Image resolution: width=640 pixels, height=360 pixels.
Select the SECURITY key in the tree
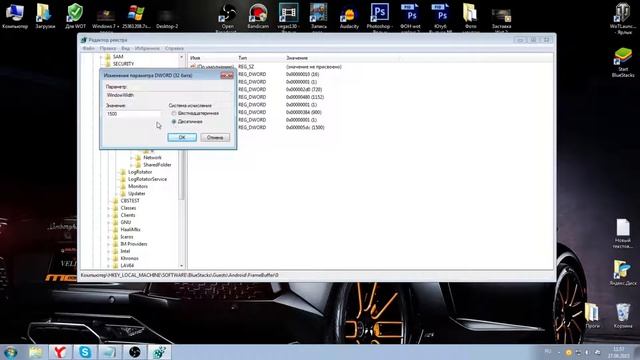coord(123,64)
